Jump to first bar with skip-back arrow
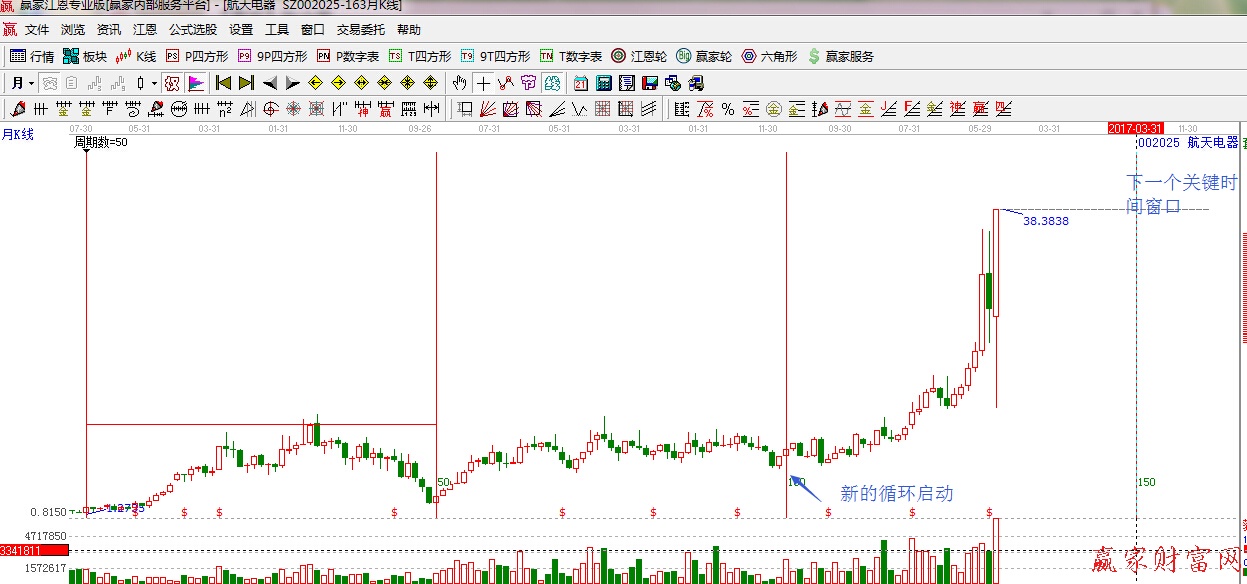The image size is (1247, 584). click(x=223, y=83)
